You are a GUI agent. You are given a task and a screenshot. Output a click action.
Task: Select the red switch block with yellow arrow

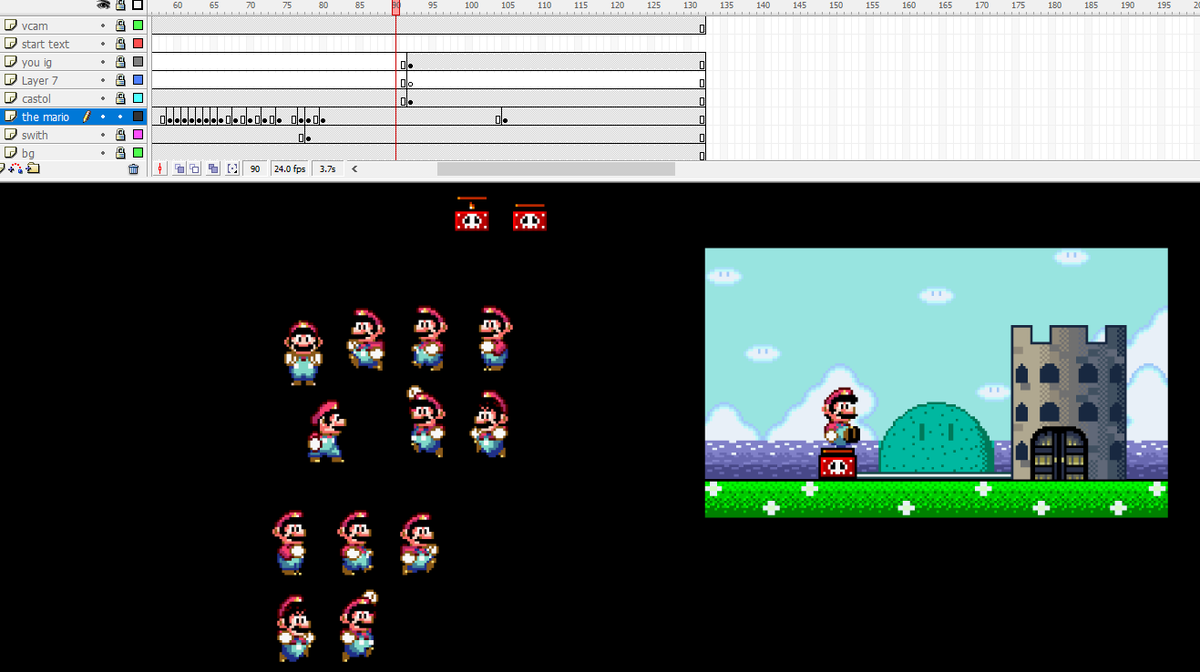472,215
